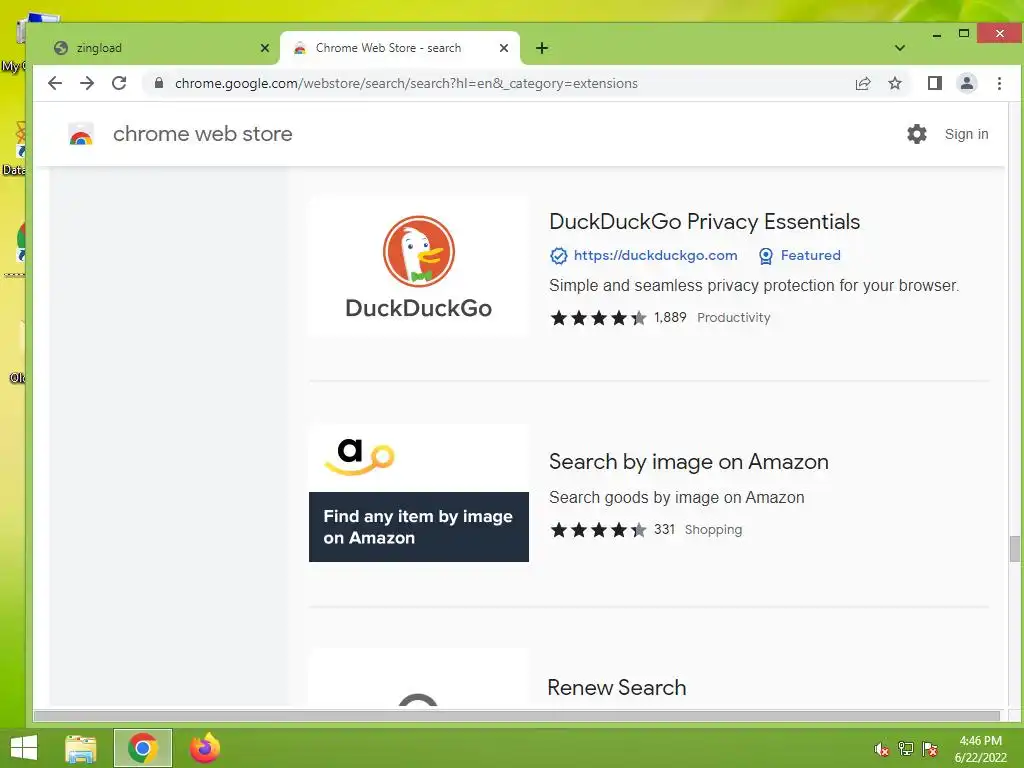Click the Featured badge ribbon icon

(765, 255)
